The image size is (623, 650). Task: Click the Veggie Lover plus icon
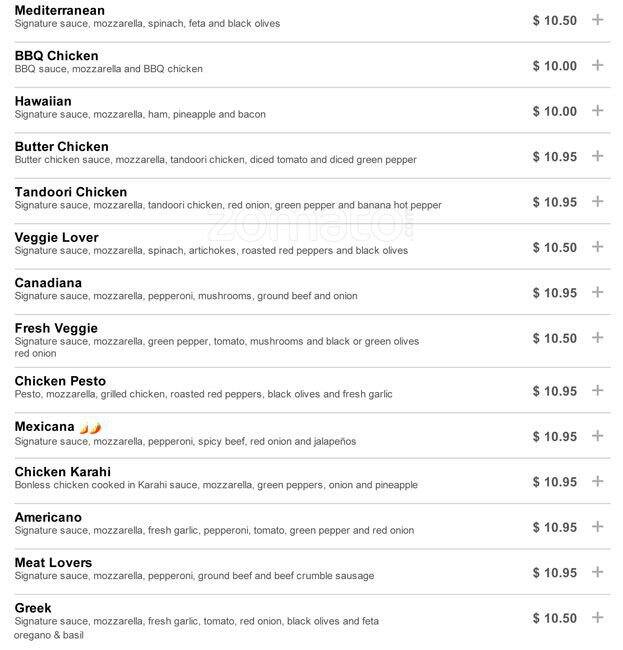pos(598,247)
